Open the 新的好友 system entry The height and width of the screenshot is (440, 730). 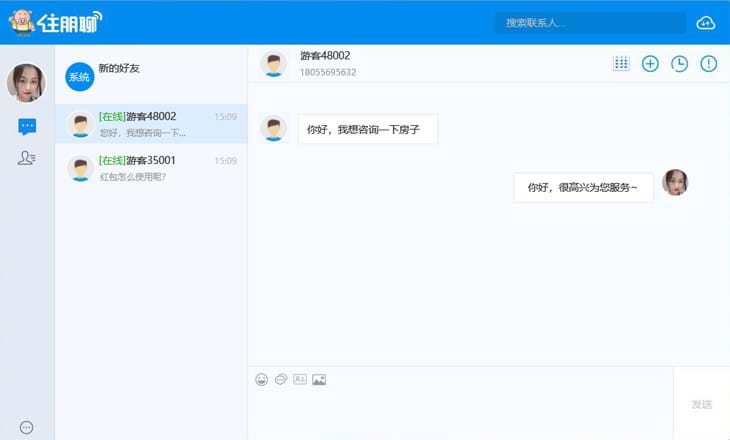pyautogui.click(x=150, y=76)
